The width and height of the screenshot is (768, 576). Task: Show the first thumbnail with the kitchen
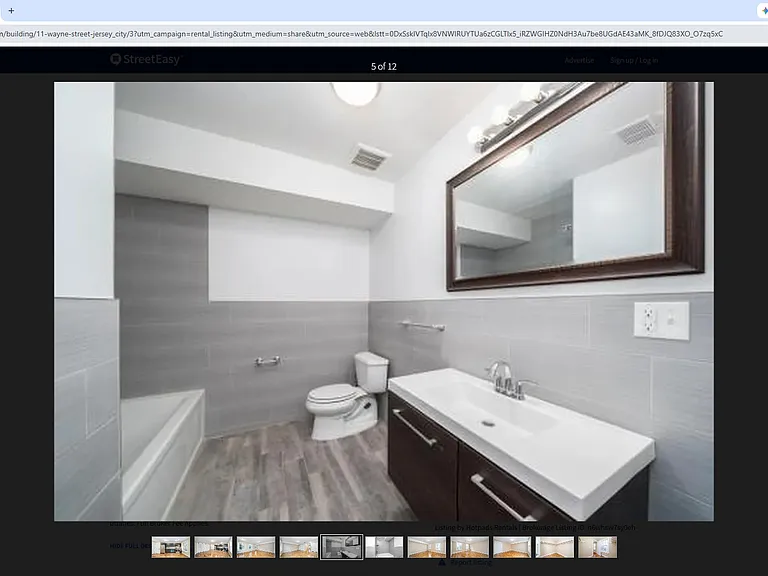pos(170,547)
